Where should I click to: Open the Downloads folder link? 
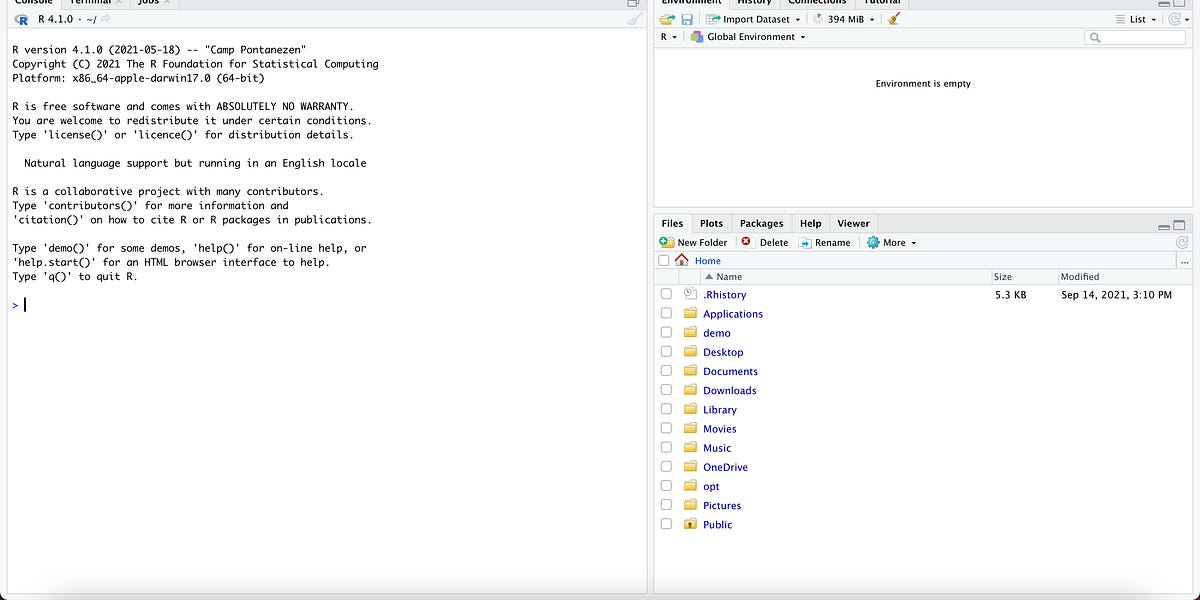point(729,390)
